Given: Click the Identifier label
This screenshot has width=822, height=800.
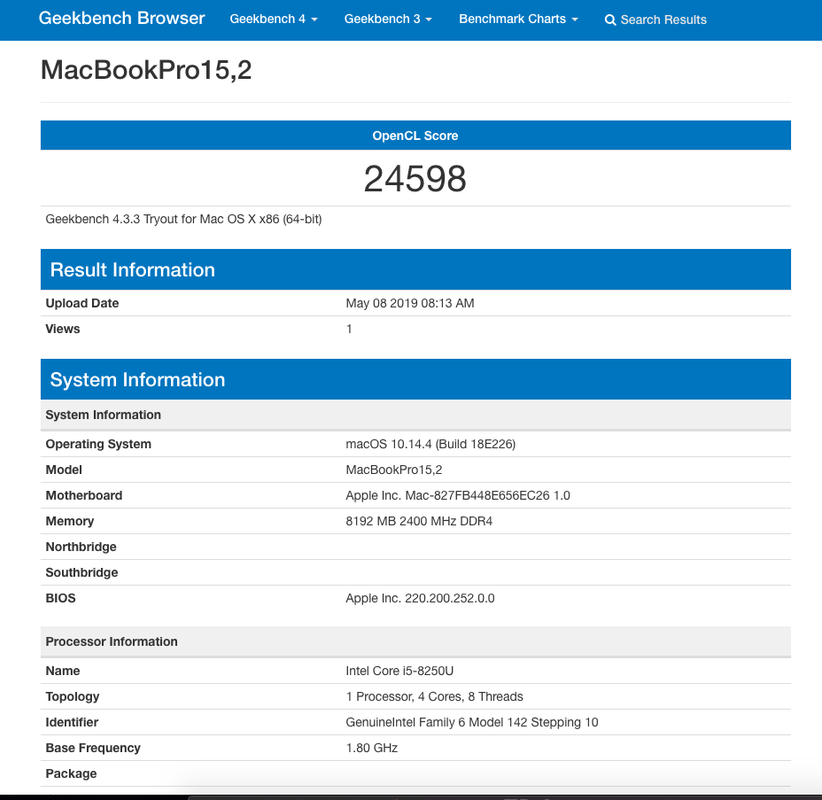Looking at the screenshot, I should (x=72, y=722).
